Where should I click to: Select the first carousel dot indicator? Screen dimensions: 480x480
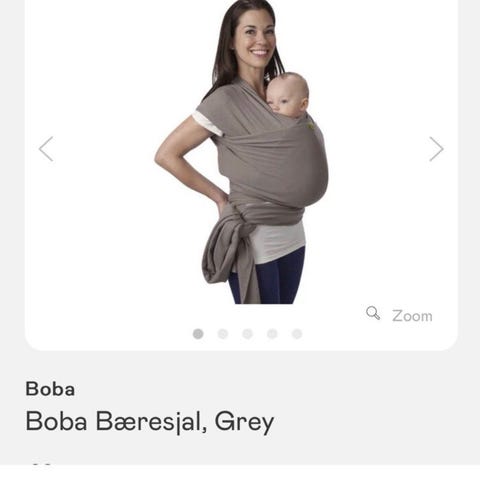click(198, 334)
